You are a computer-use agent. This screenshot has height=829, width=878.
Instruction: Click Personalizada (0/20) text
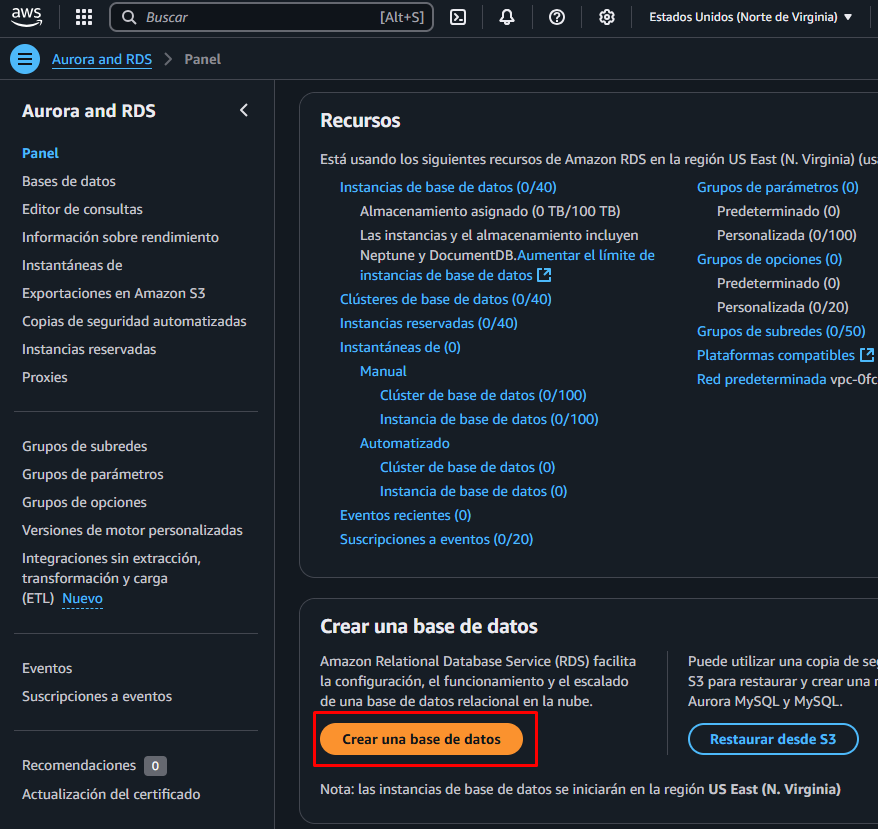tap(783, 307)
